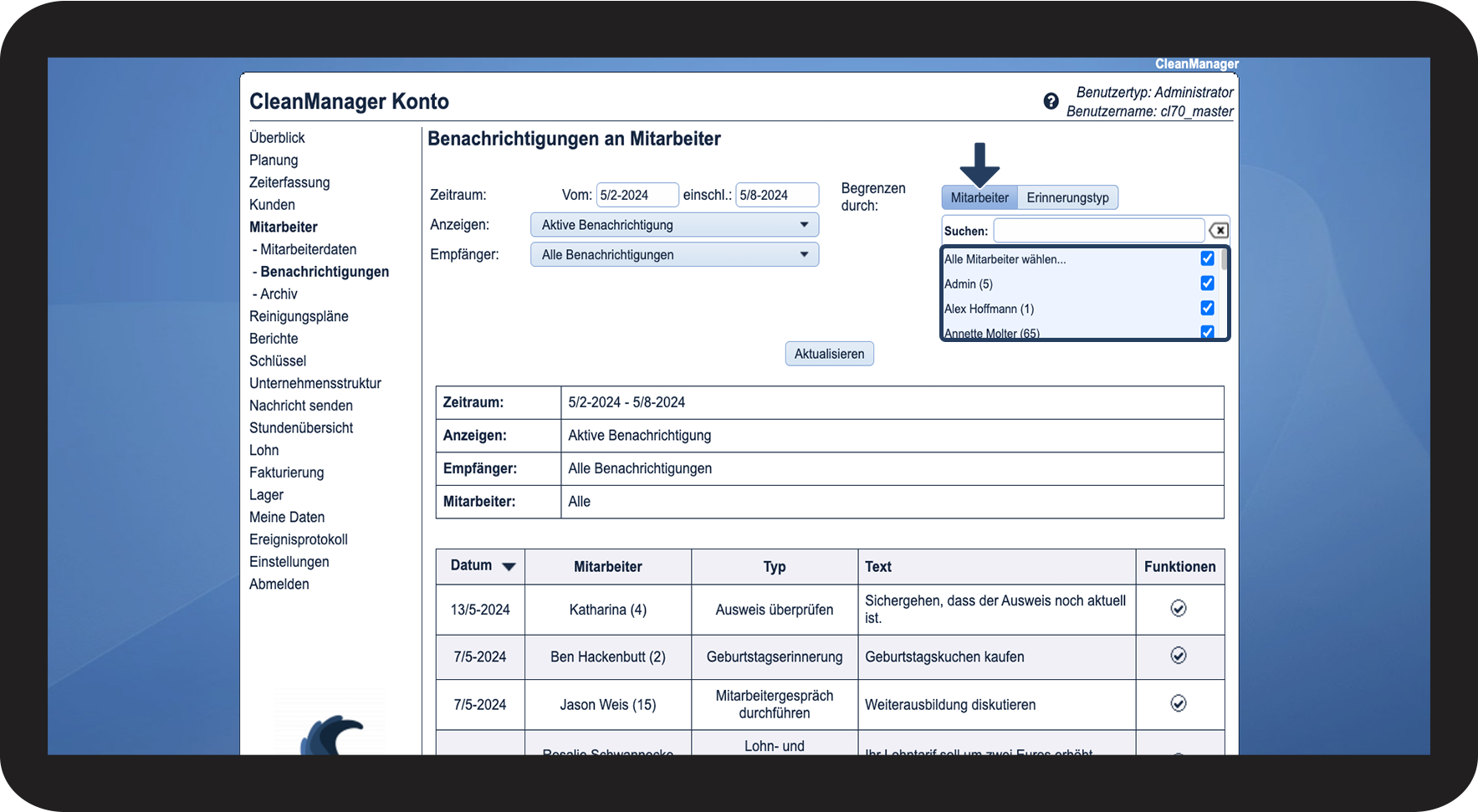Image resolution: width=1478 pixels, height=812 pixels.
Task: Toggle 'Alle Mitarbeiter wählen' checkbox
Action: click(1207, 258)
